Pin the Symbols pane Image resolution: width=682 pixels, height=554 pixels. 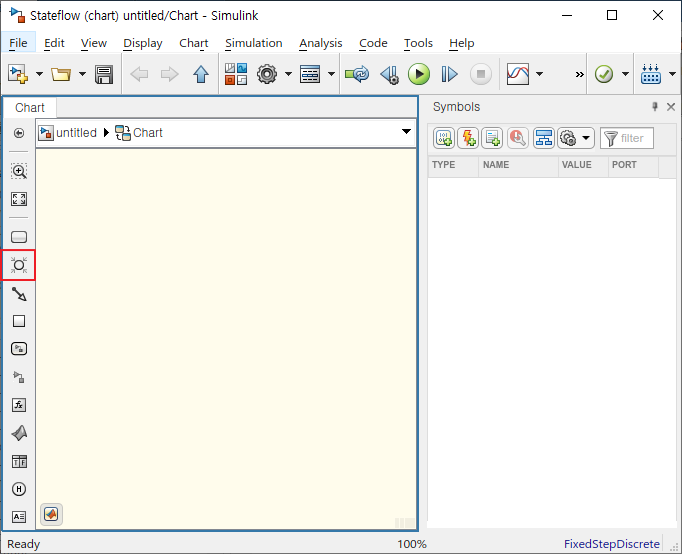(655, 107)
